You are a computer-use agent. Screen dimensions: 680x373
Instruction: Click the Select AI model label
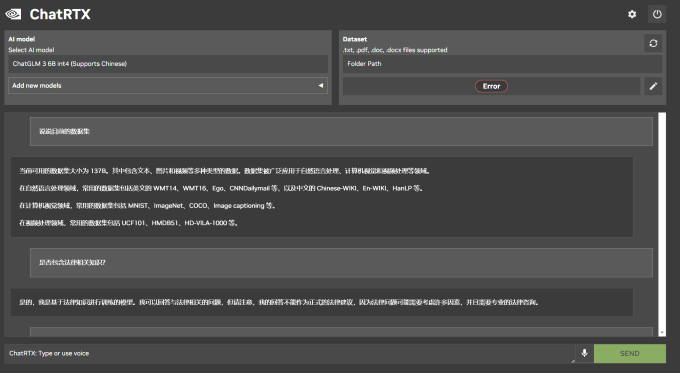click(31, 50)
